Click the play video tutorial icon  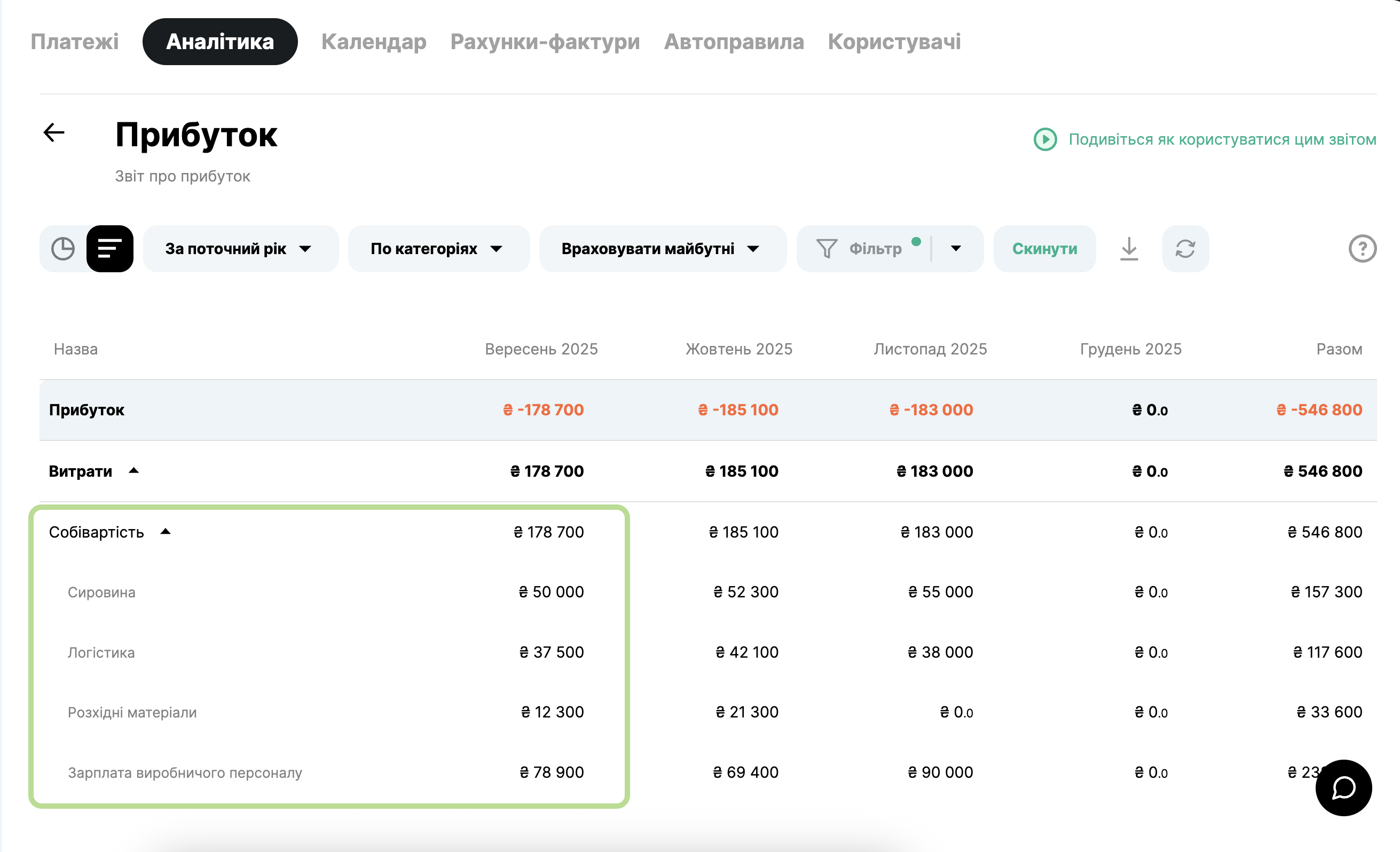click(x=1045, y=139)
